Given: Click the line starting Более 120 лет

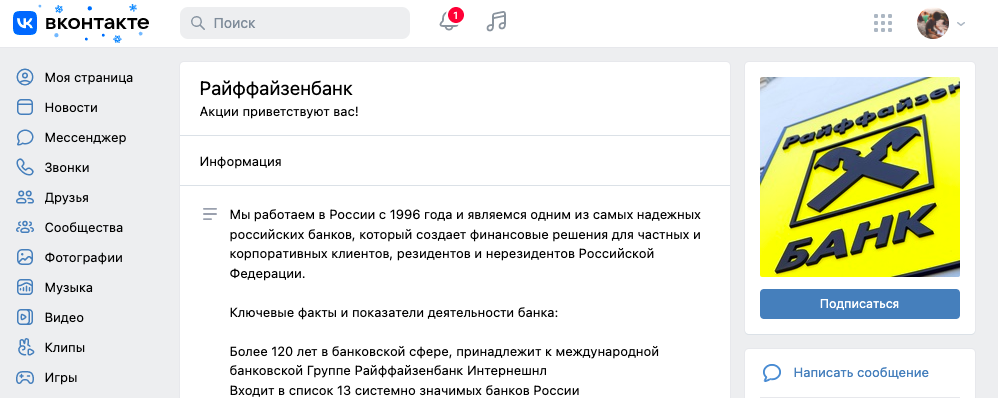Looking at the screenshot, I should [444, 352].
